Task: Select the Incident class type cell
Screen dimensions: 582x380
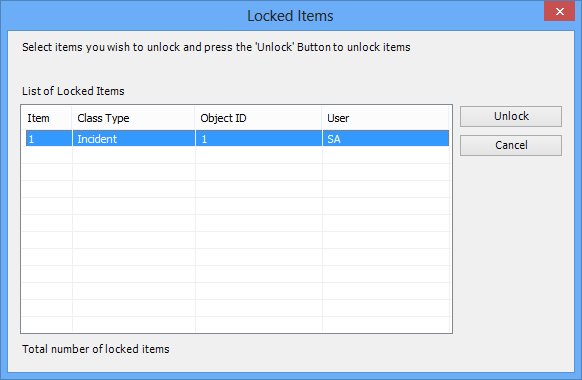Action: pos(134,138)
